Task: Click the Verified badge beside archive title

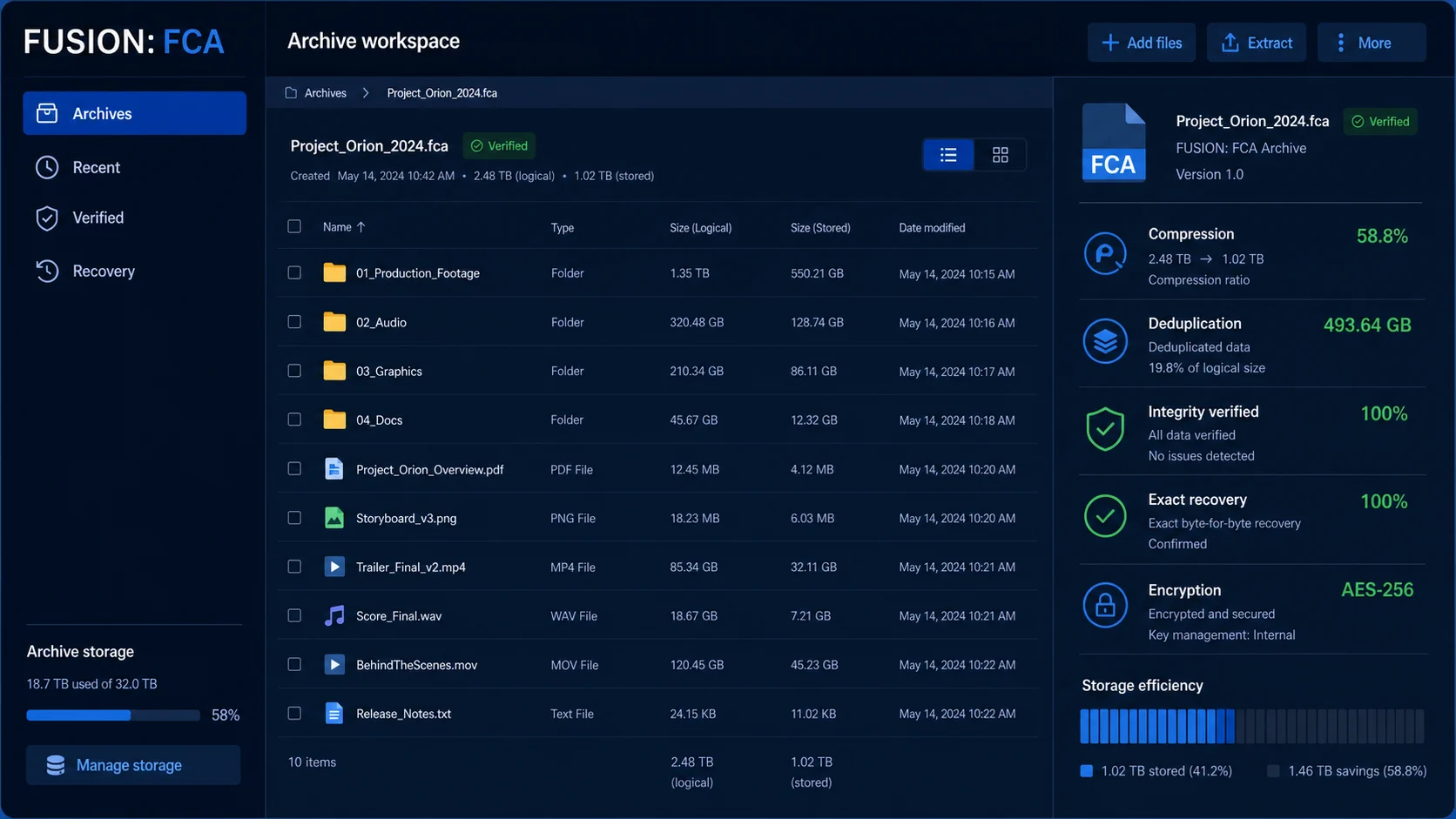Action: tap(499, 145)
